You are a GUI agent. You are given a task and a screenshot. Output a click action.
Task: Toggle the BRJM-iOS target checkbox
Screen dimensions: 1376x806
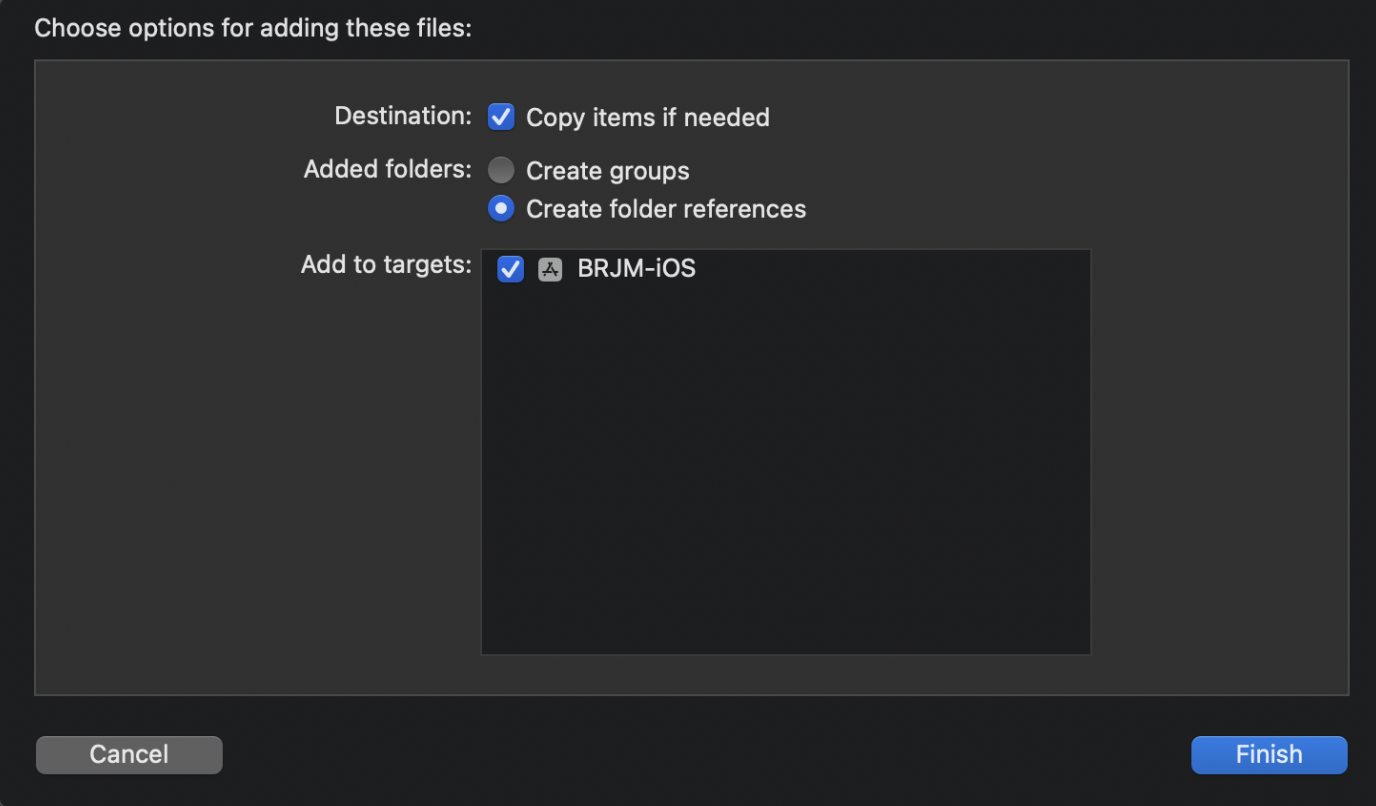510,269
